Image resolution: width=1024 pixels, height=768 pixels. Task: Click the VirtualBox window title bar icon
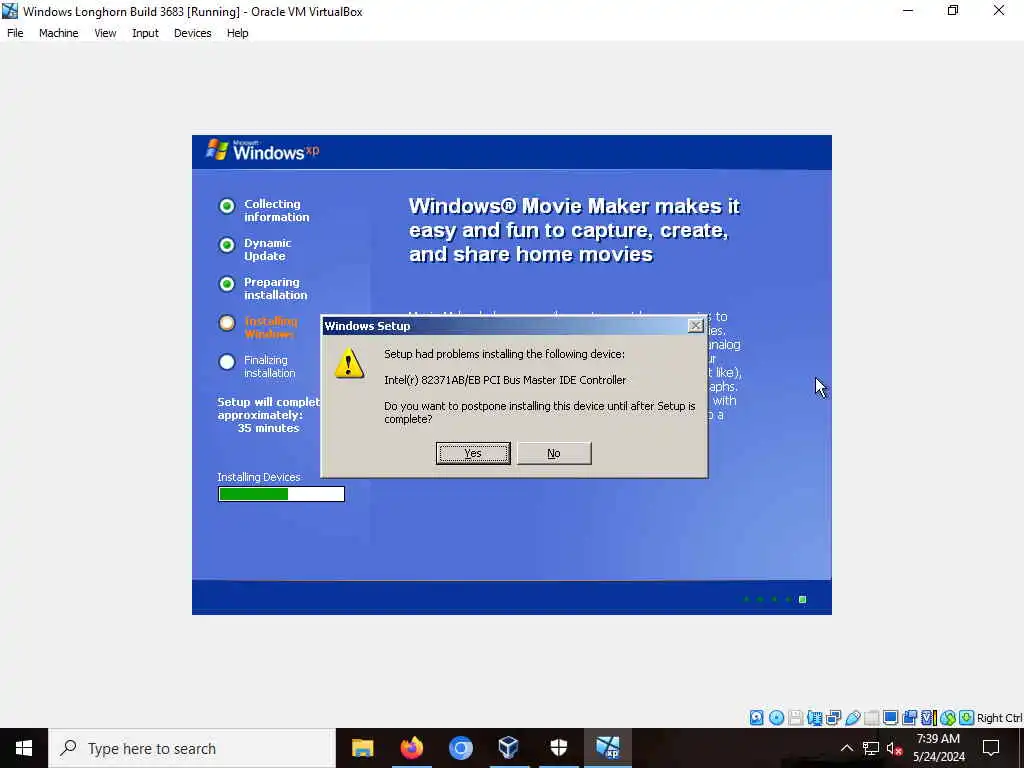tap(10, 11)
